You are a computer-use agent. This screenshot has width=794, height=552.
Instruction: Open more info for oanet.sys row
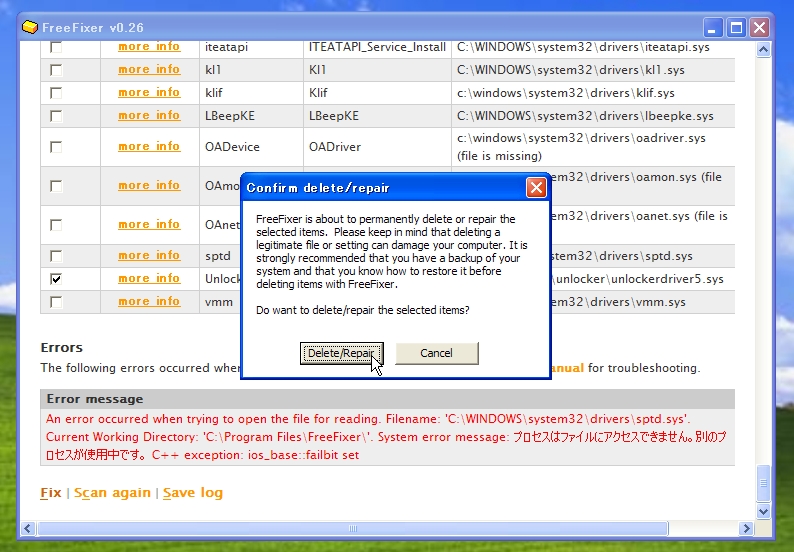pos(149,224)
